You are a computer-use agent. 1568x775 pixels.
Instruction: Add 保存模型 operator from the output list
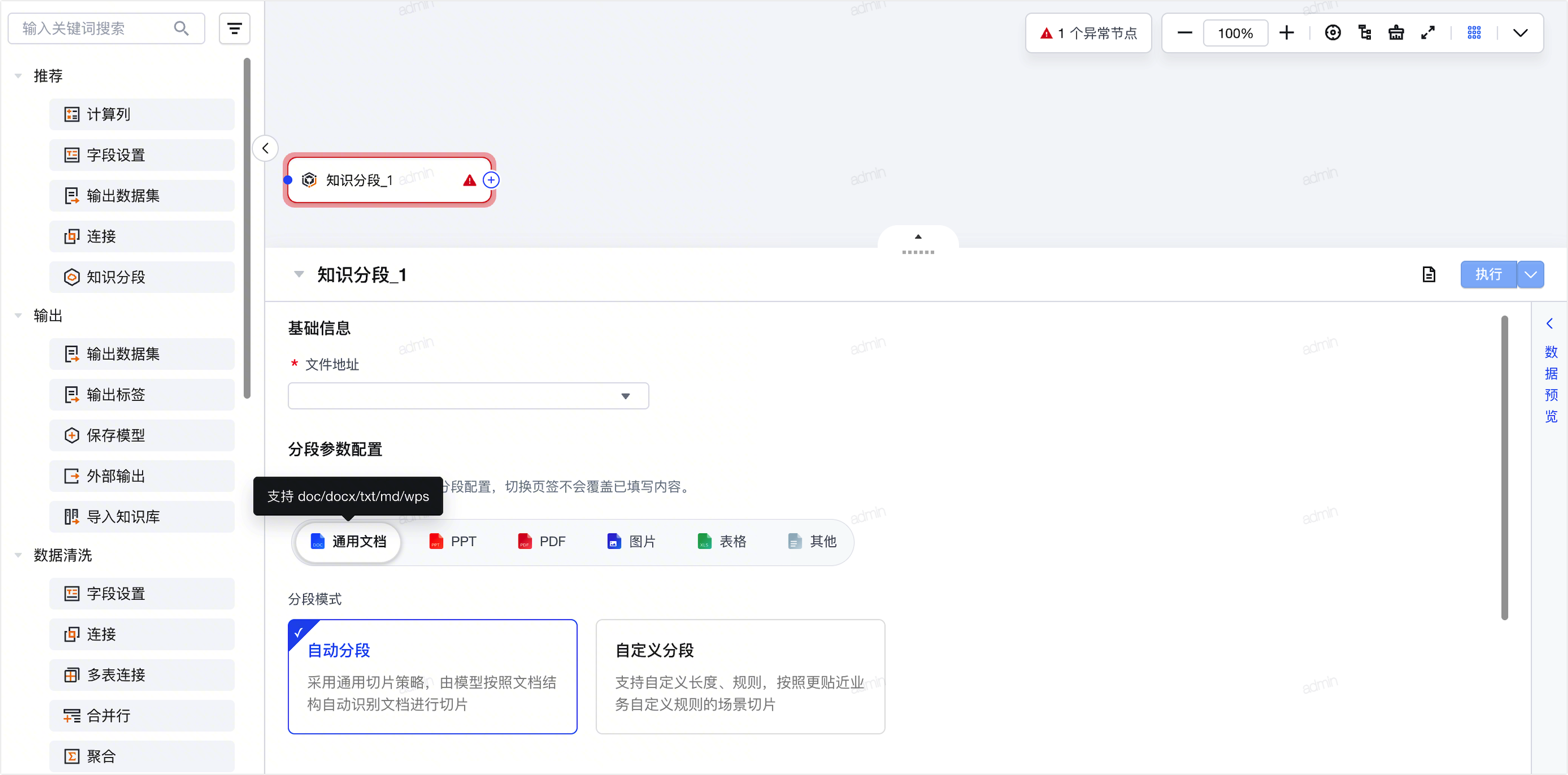[142, 435]
